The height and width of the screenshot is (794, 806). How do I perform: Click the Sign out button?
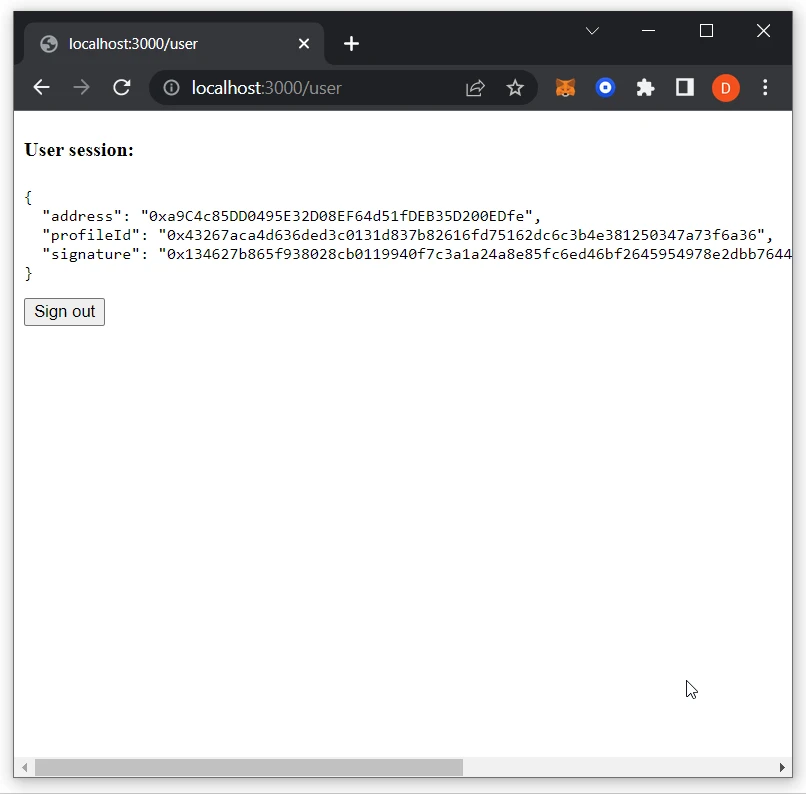coord(64,312)
